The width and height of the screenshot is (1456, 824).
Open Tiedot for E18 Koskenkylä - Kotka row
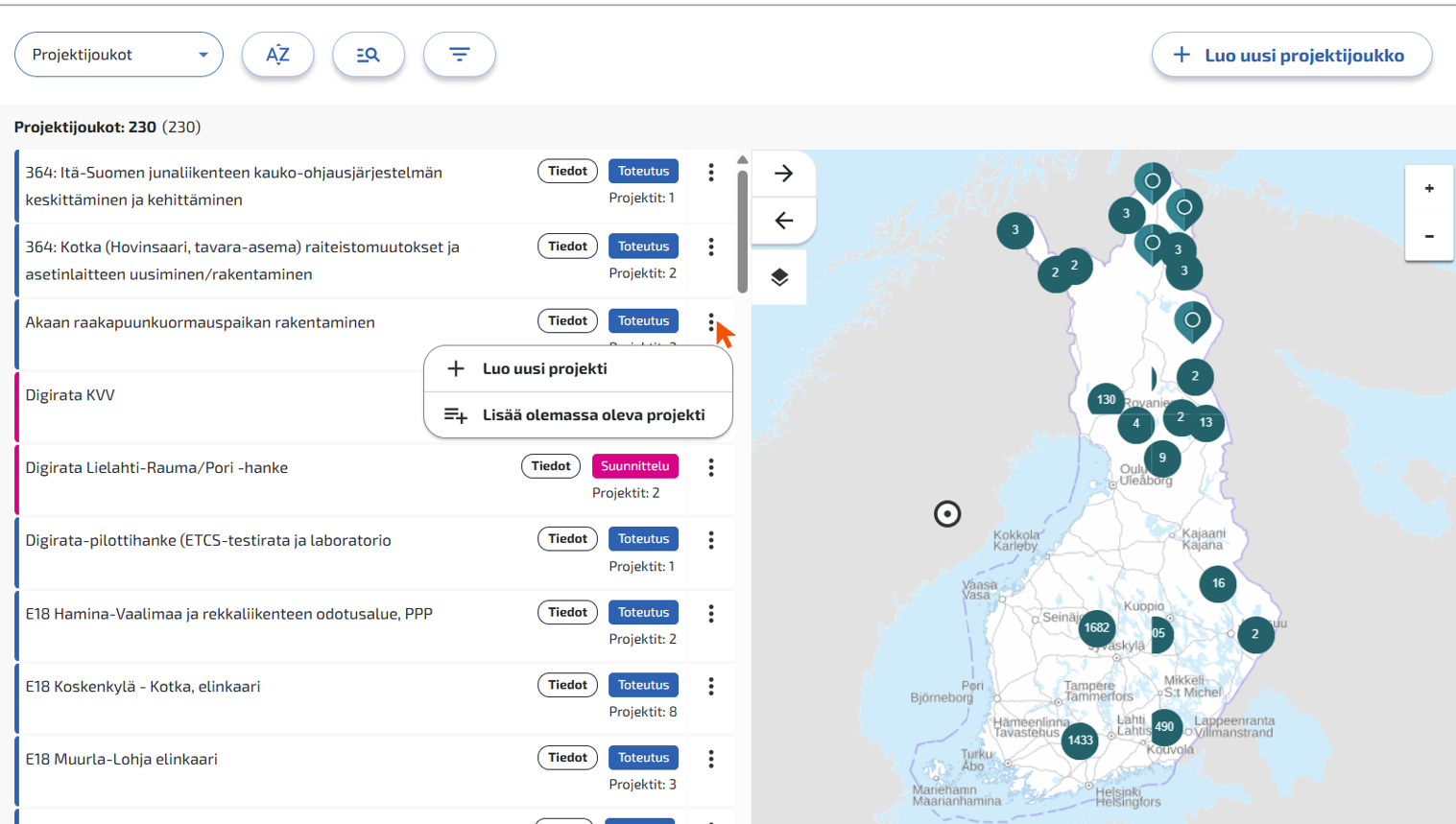click(x=567, y=685)
